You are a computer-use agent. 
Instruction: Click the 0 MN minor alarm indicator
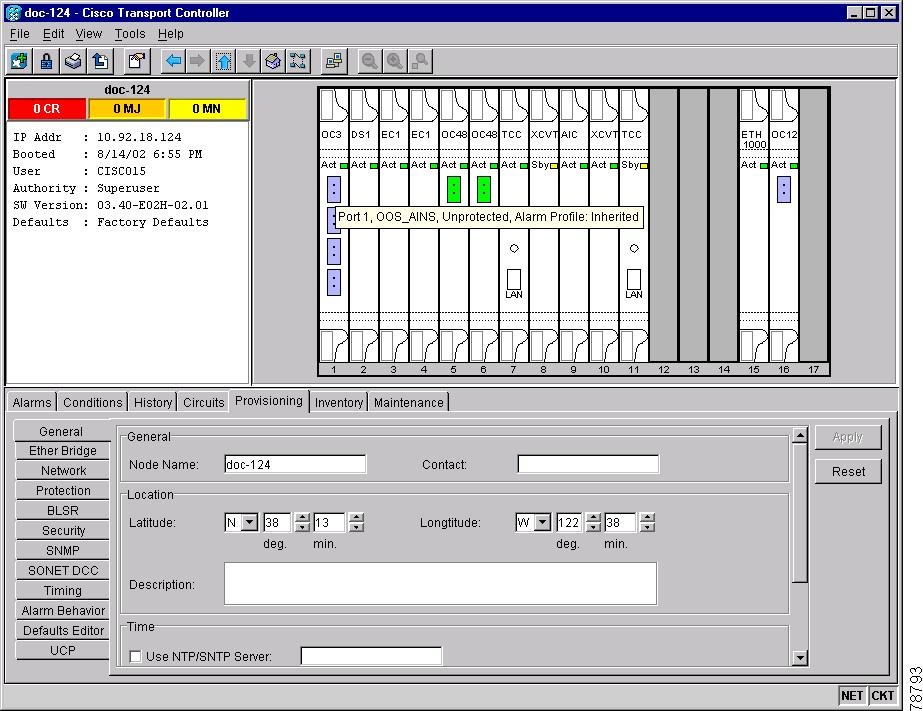pos(207,109)
